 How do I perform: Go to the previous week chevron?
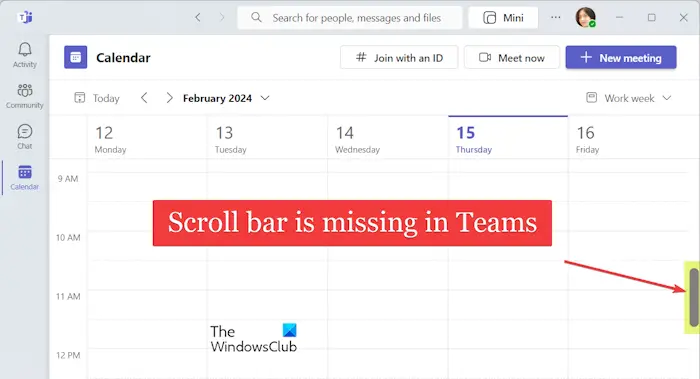[144, 98]
